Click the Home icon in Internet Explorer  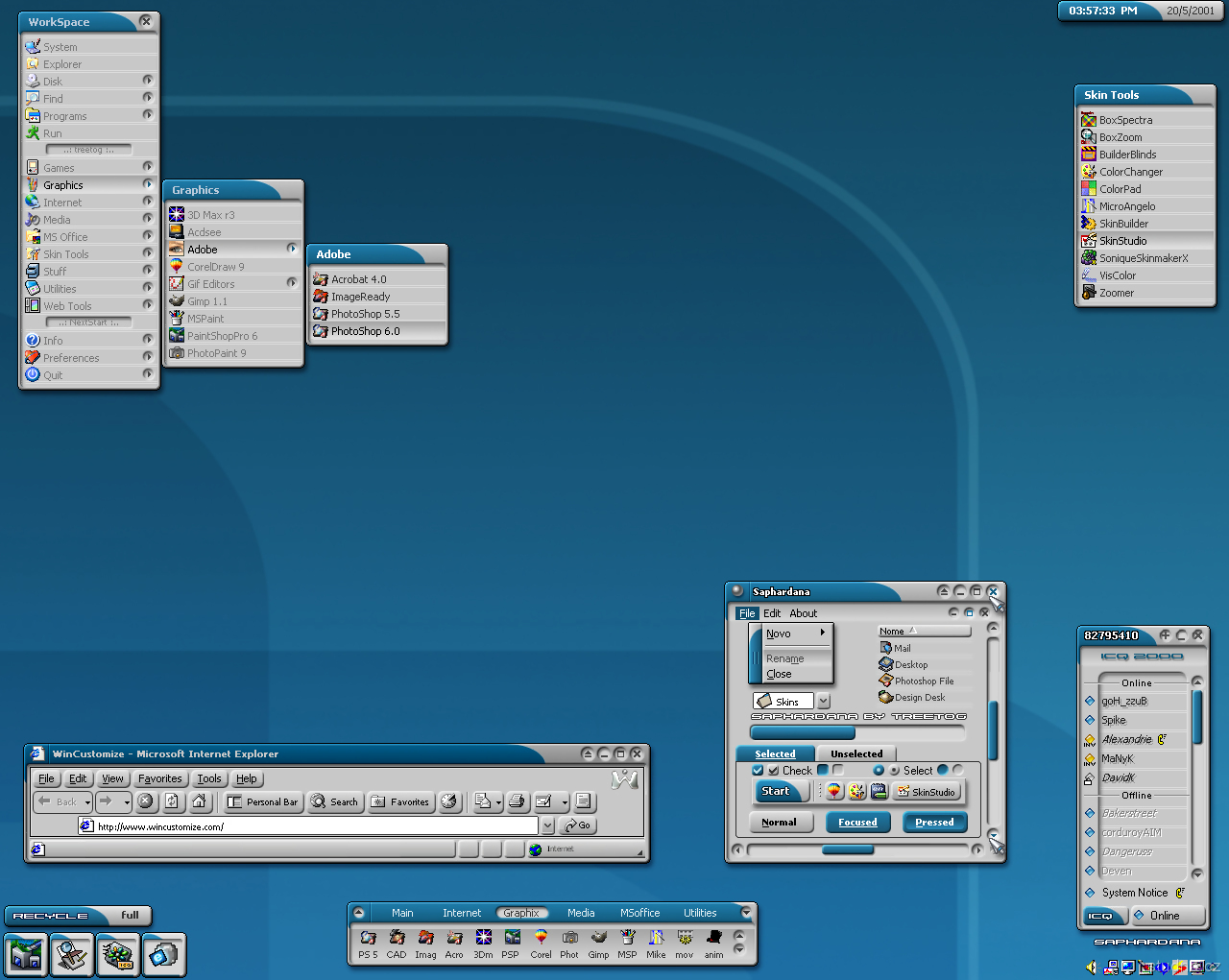pyautogui.click(x=199, y=801)
